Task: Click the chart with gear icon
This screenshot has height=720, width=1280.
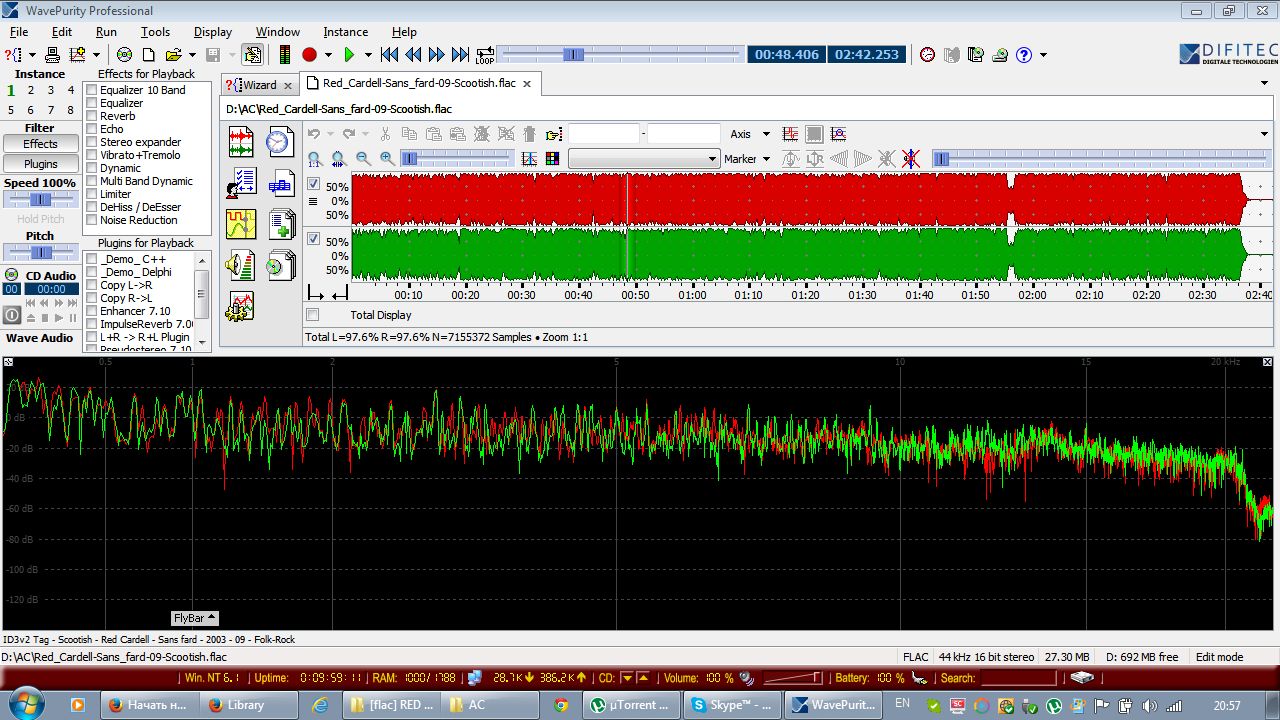Action: (x=241, y=306)
